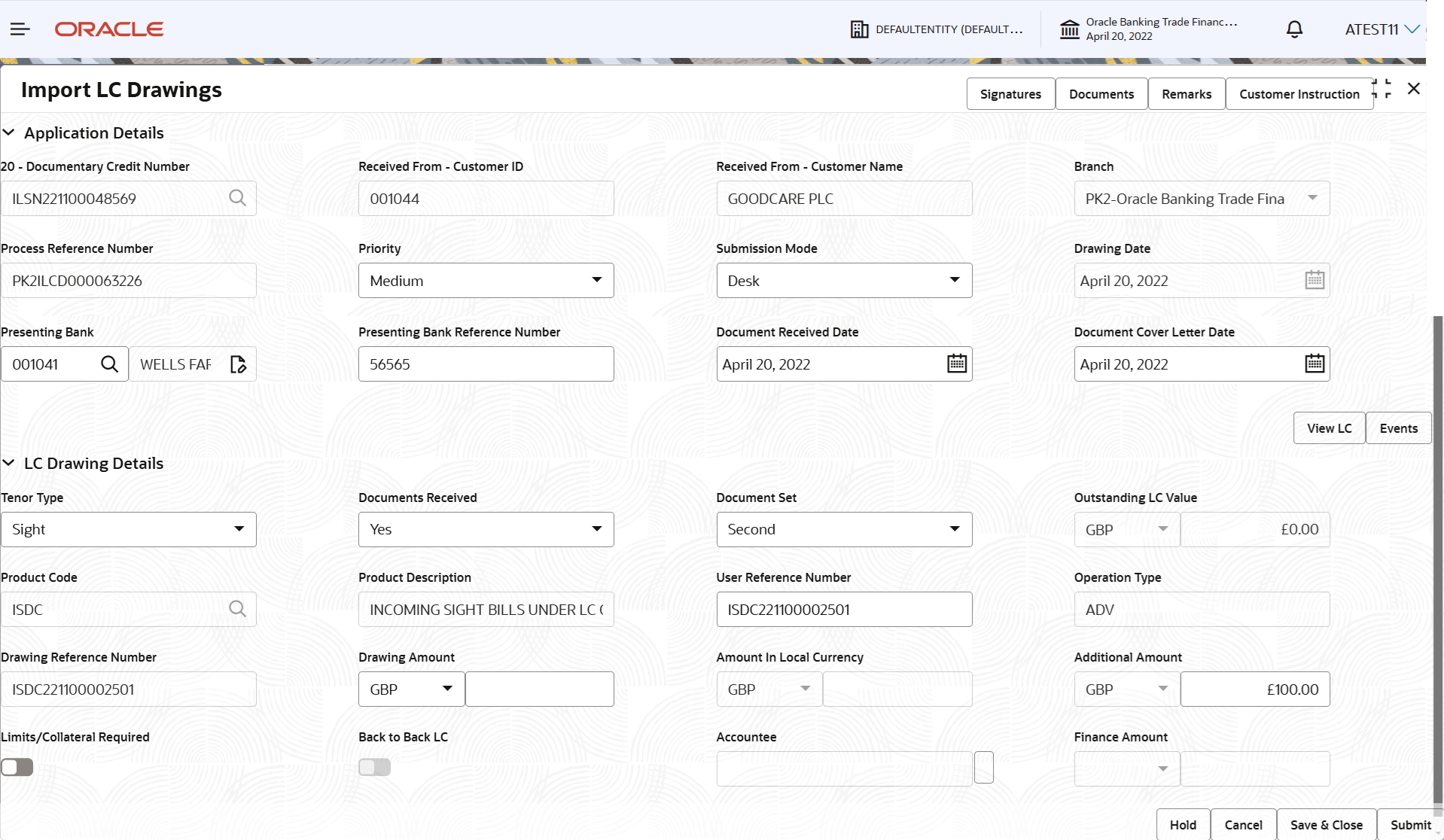Check the box next to Accountee field
Image resolution: width=1444 pixels, height=840 pixels.
(x=983, y=767)
